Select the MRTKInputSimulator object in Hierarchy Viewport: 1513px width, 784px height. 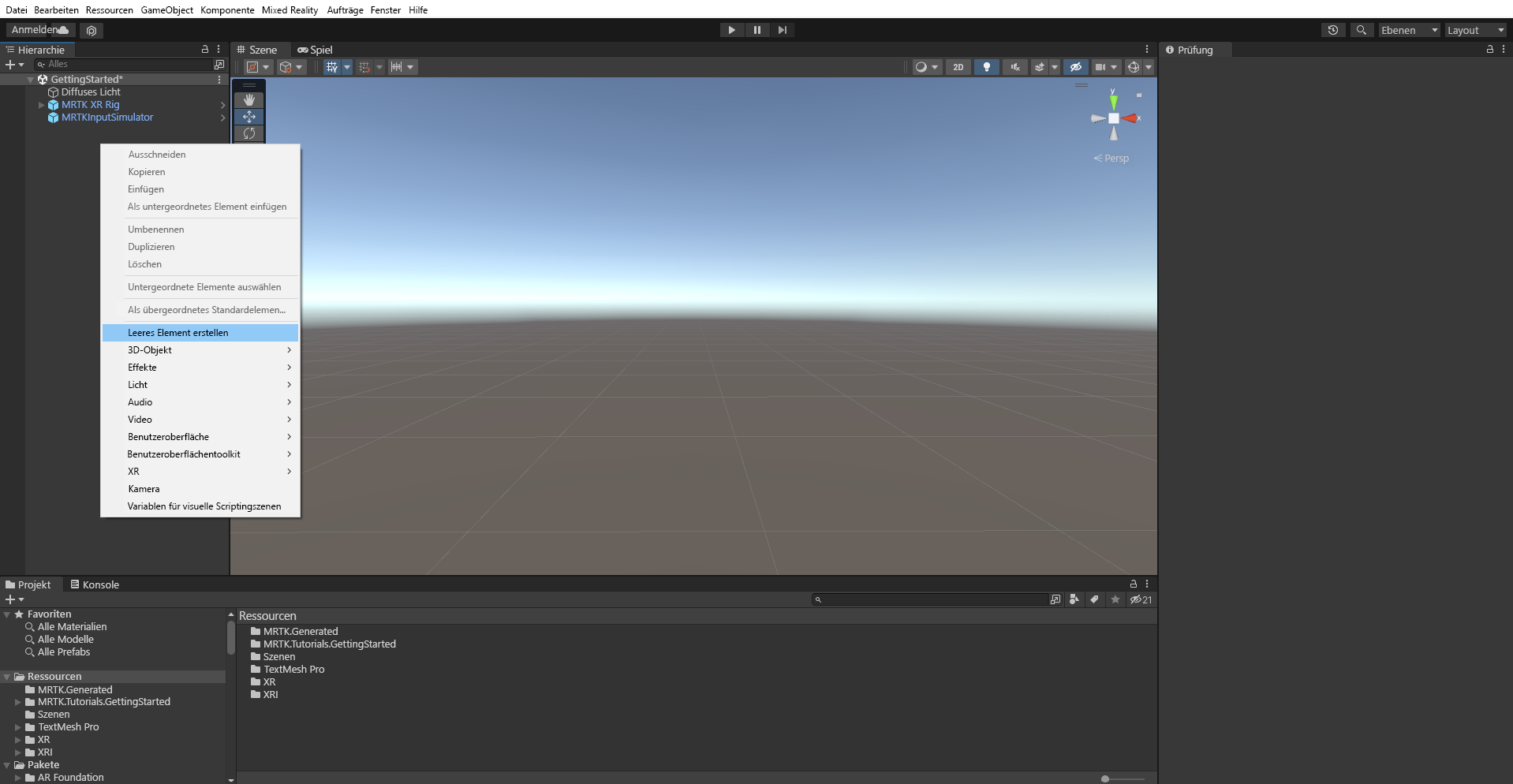coord(107,118)
